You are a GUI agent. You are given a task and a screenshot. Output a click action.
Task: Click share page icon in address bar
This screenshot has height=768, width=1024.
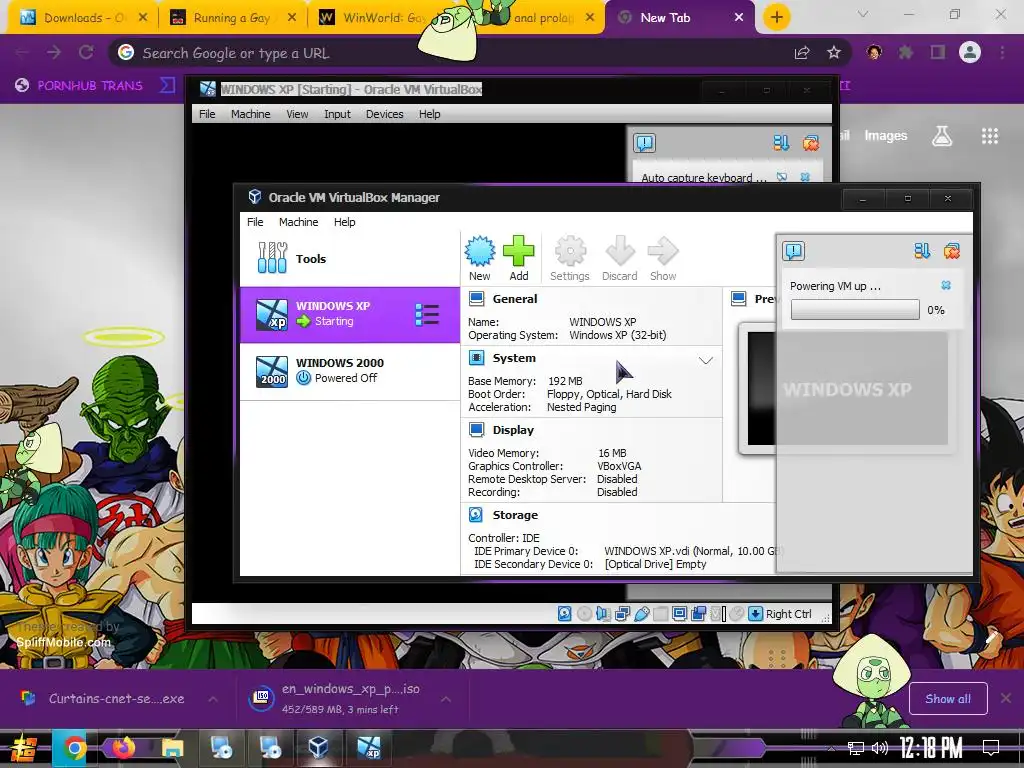(802, 52)
